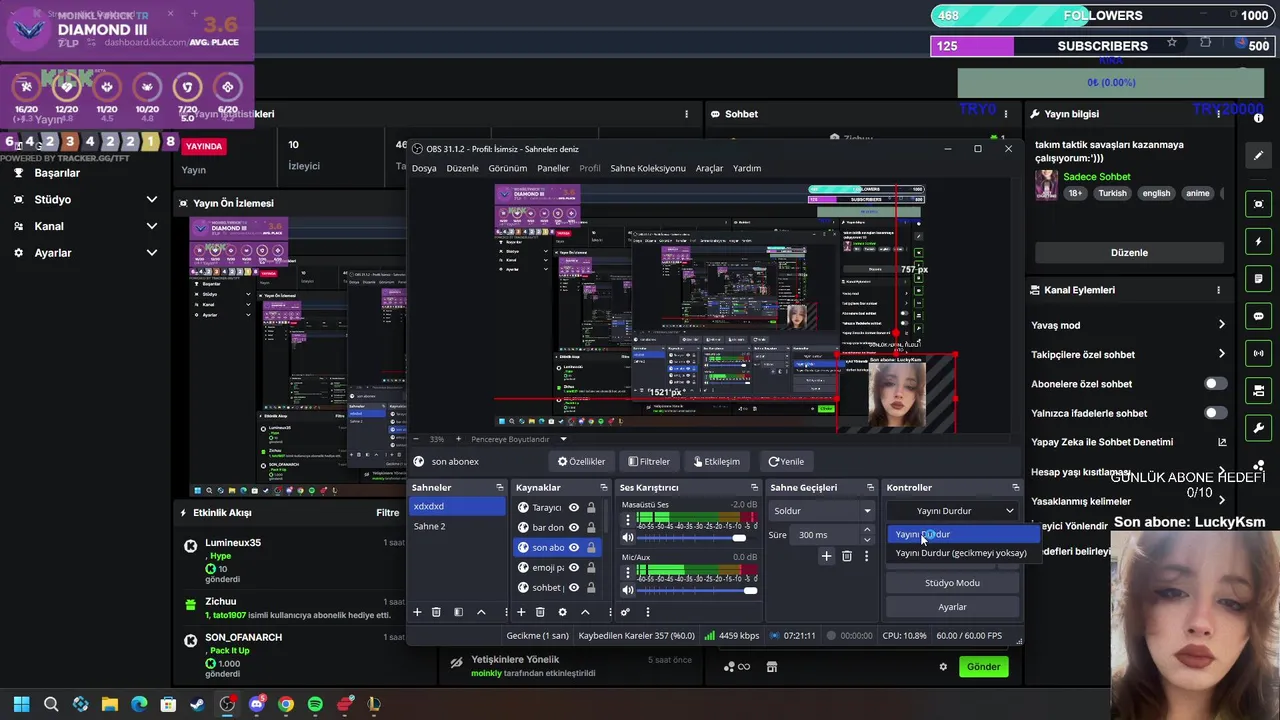
Task: Expand the Ayarlar sidebar section
Action: coord(152,253)
